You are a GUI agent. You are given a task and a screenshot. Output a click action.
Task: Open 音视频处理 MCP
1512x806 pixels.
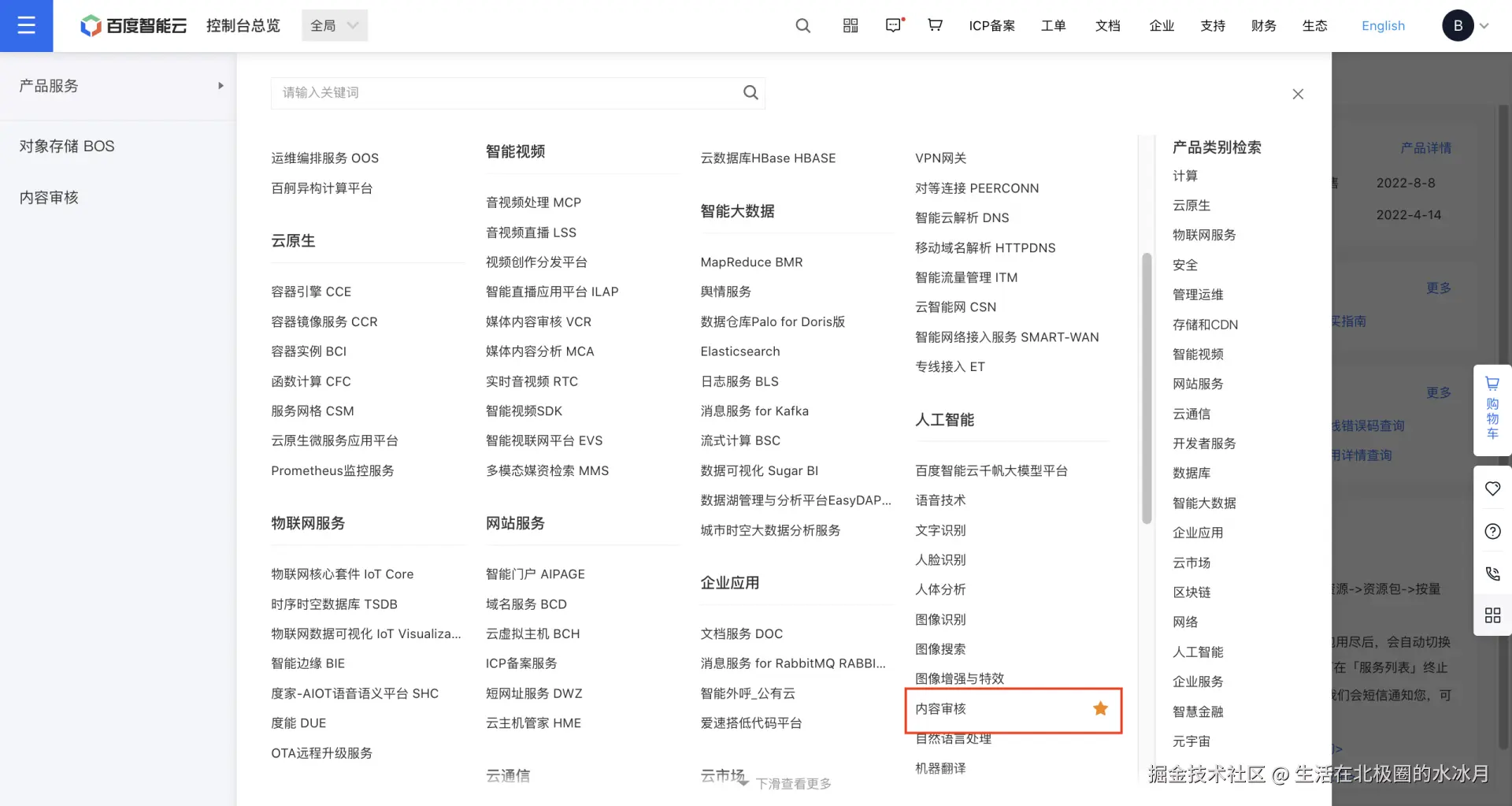tap(533, 202)
